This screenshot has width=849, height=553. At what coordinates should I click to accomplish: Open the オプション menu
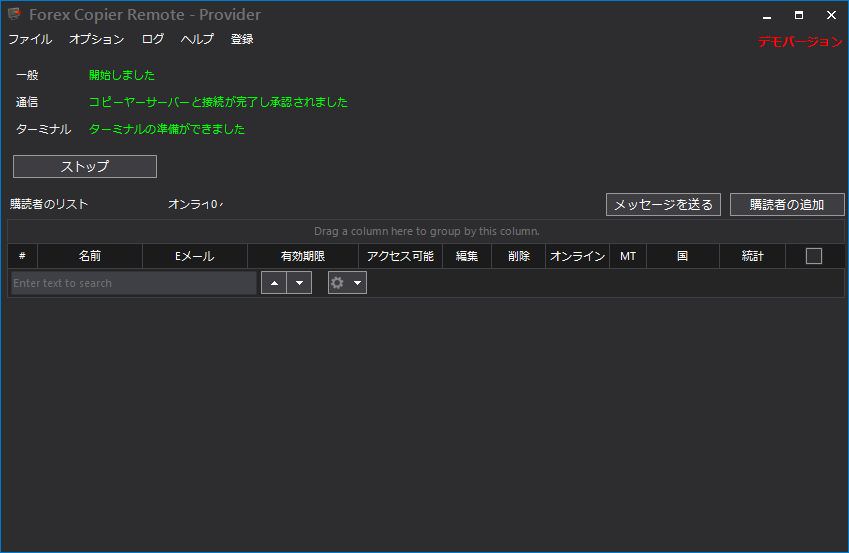[97, 39]
